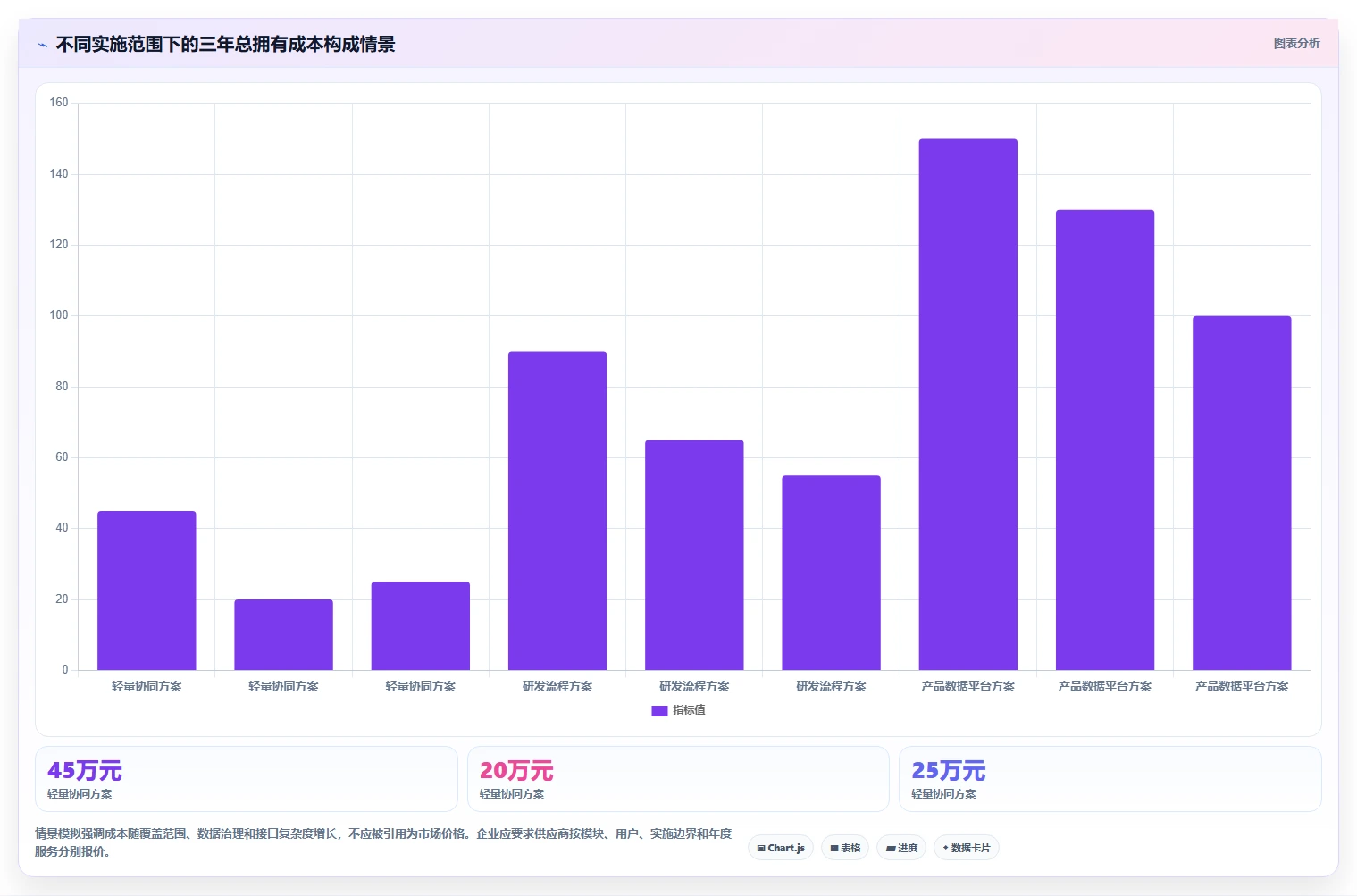1357x896 pixels.
Task: Click the lightning icon beside the chart title
Action: [x=42, y=45]
